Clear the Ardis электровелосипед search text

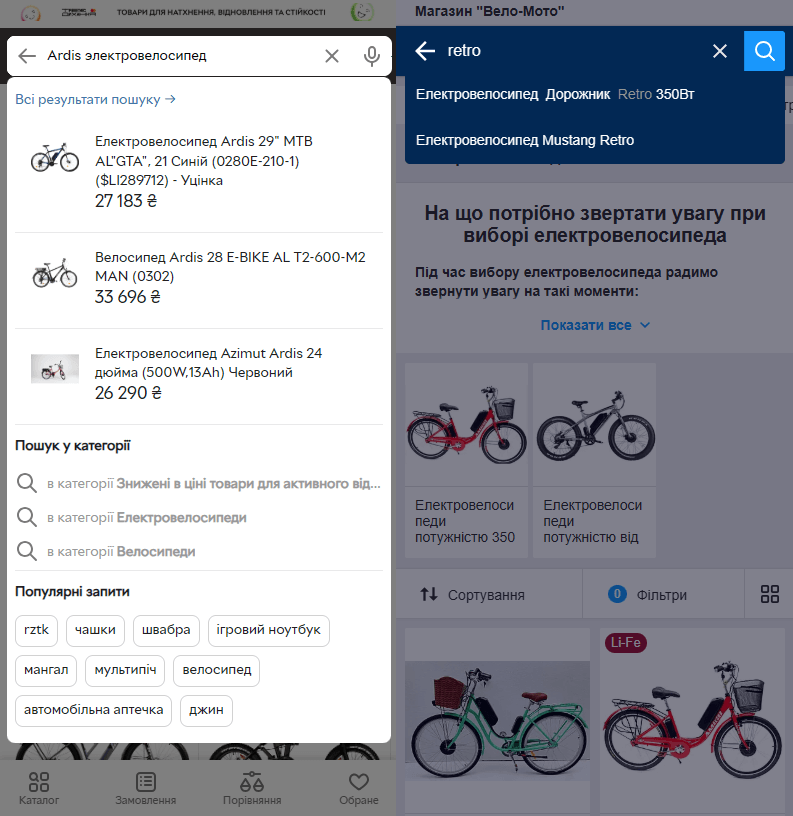click(x=331, y=56)
